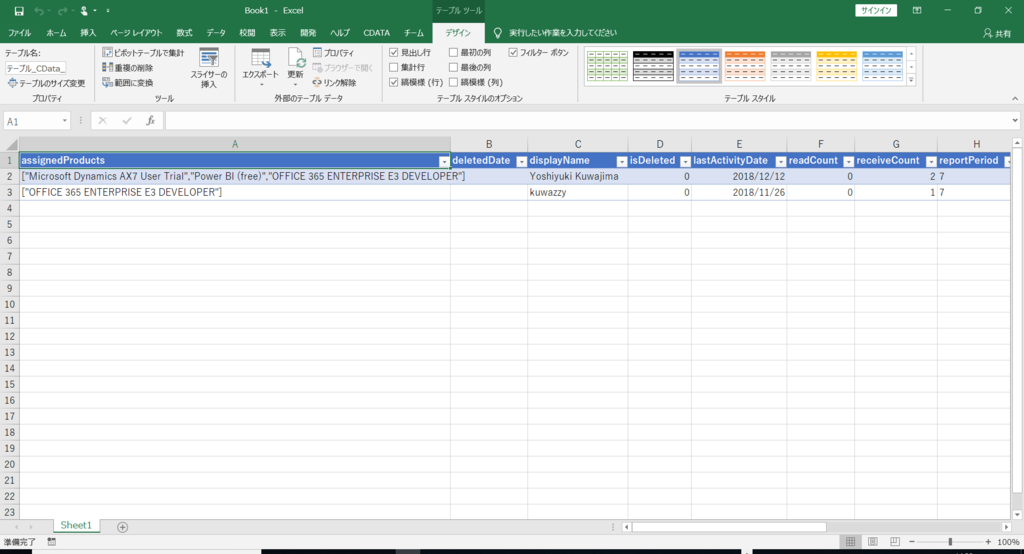Expand the table styles gallery
The width and height of the screenshot is (1024, 554).
coord(911,80)
